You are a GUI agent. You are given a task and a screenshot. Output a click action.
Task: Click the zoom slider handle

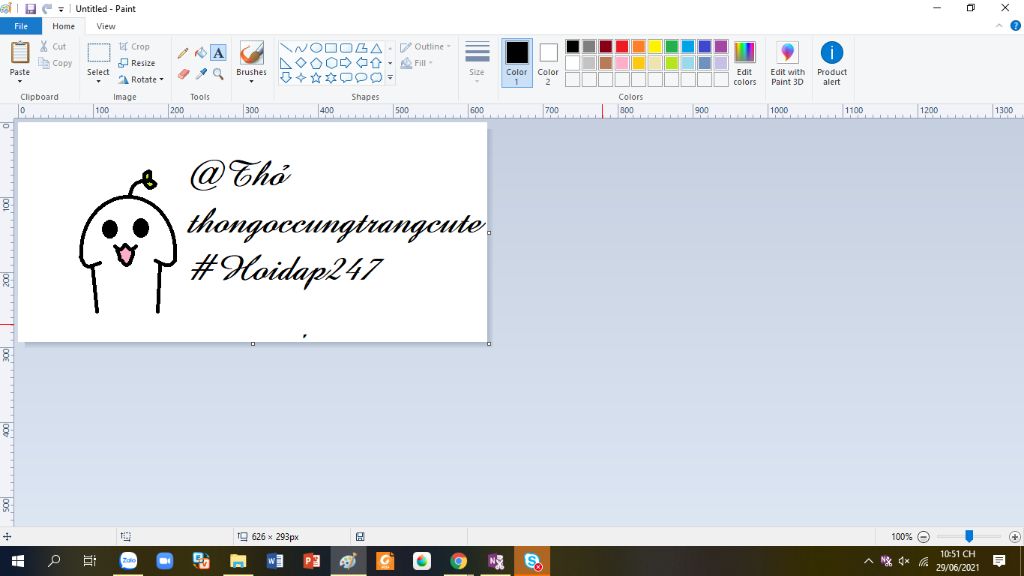969,536
